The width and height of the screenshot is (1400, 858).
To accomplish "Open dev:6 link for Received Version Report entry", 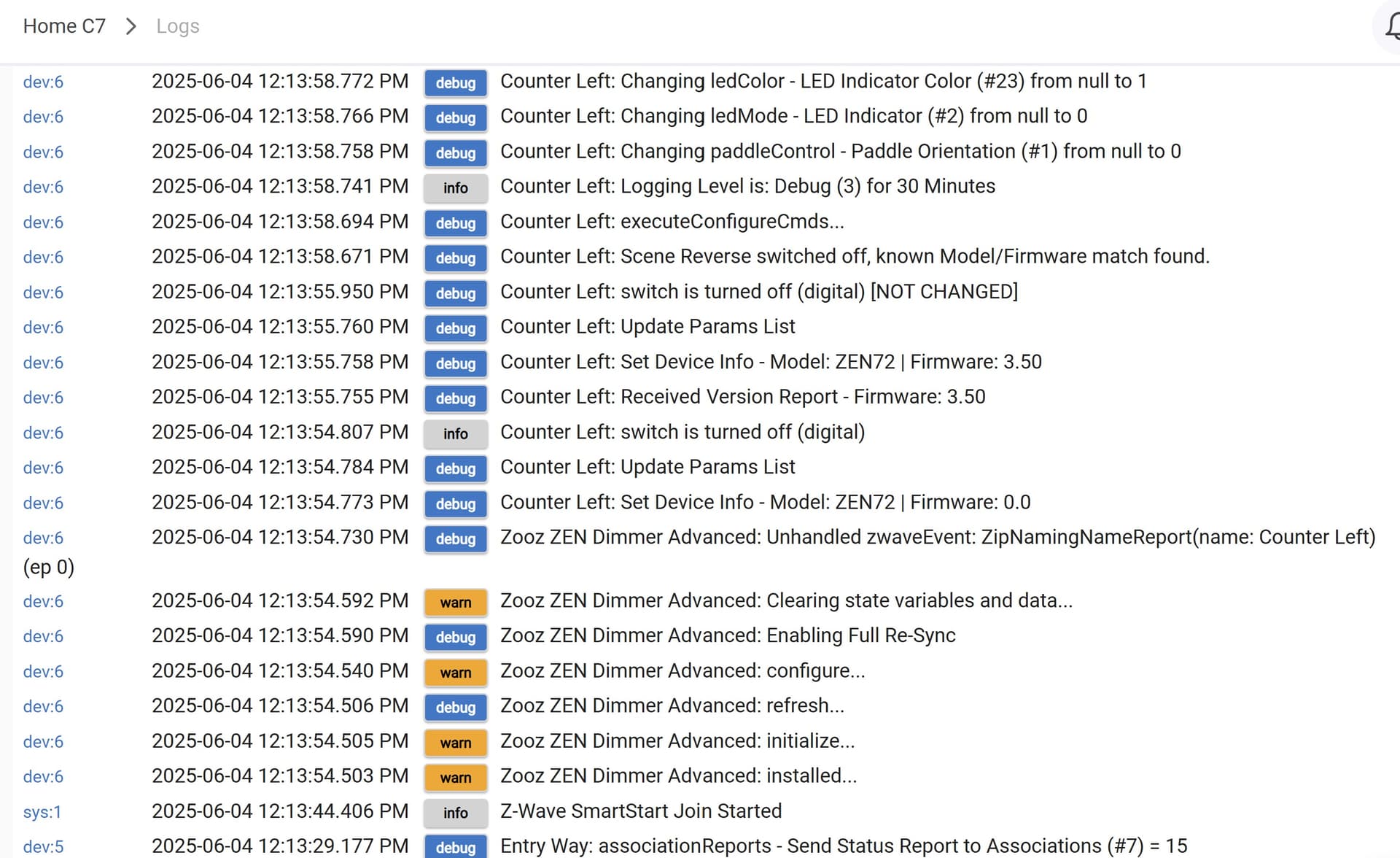I will click(43, 398).
